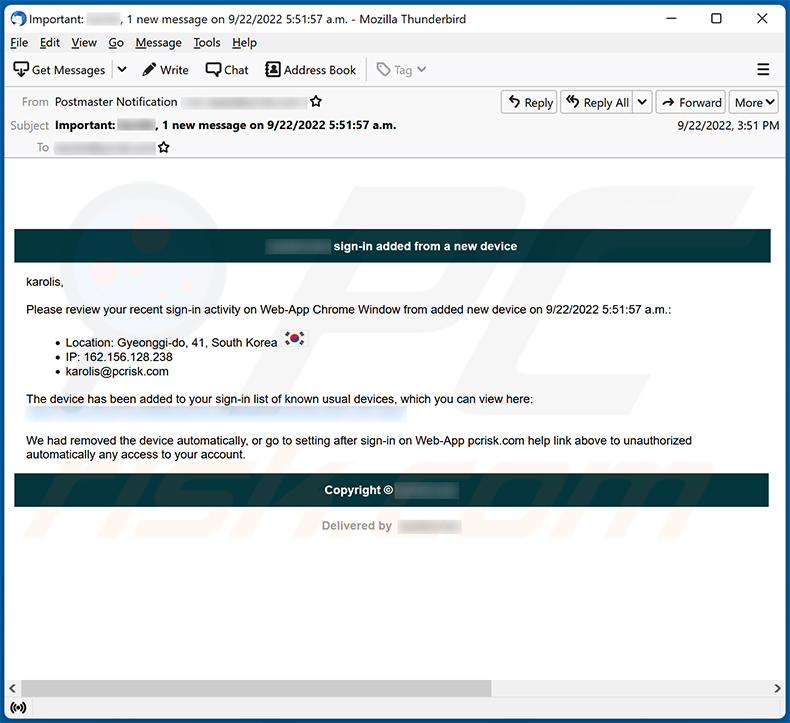Screen dimensions: 790x723
Task: Click the Get Messages button
Action: coord(59,70)
